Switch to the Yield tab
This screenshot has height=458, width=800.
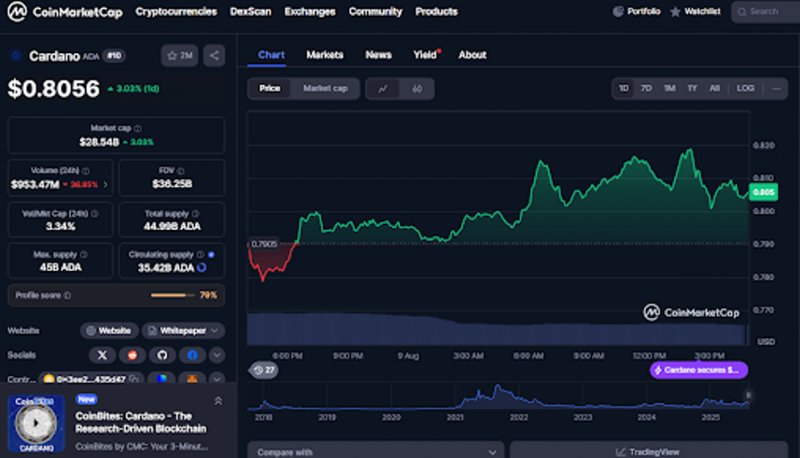(x=426, y=55)
